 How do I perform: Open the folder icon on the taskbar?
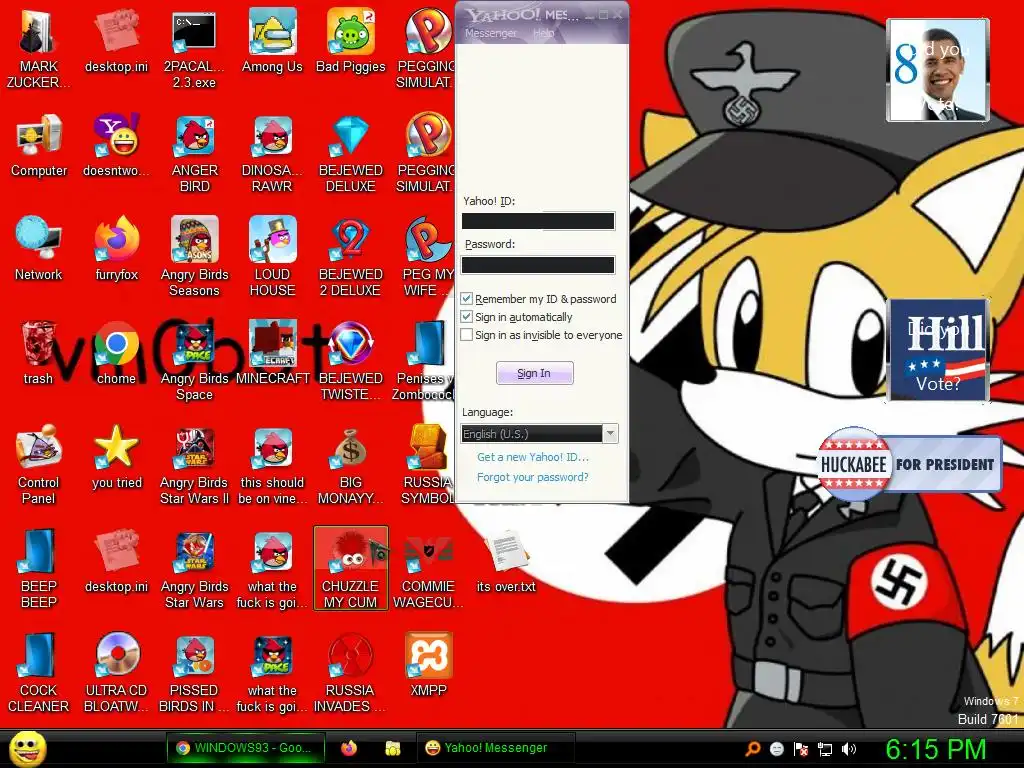[x=392, y=748]
